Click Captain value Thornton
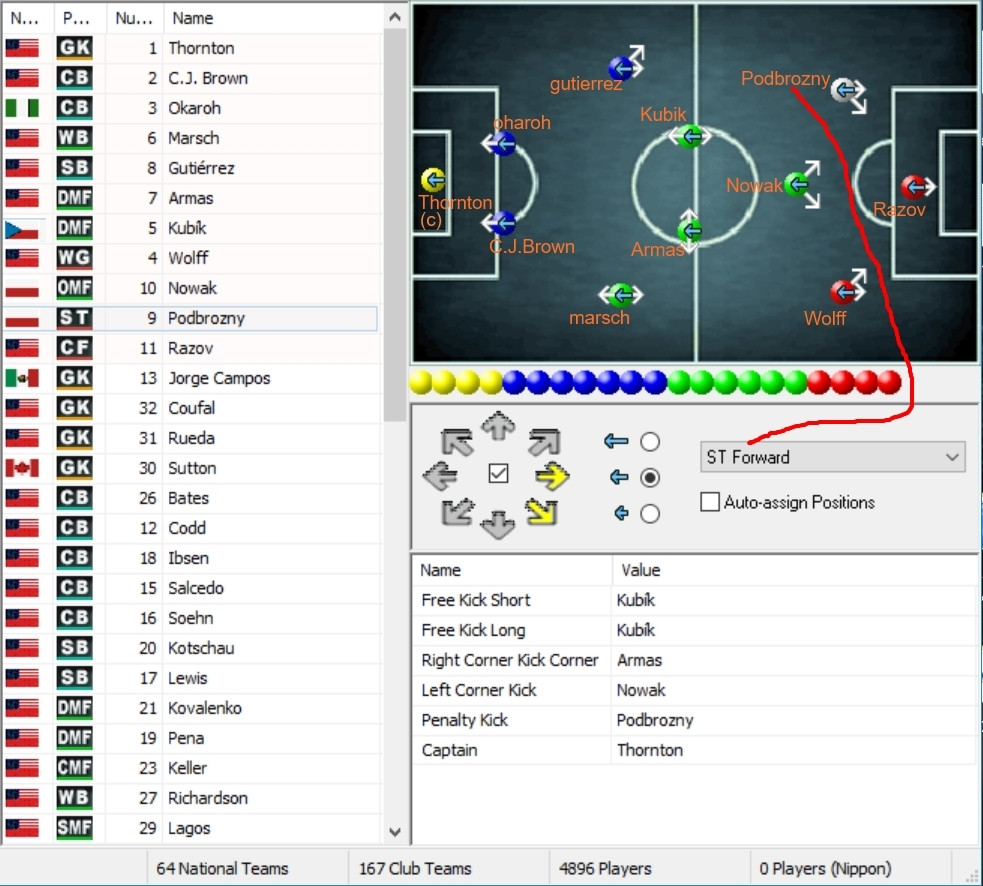The width and height of the screenshot is (983, 886). coord(650,751)
